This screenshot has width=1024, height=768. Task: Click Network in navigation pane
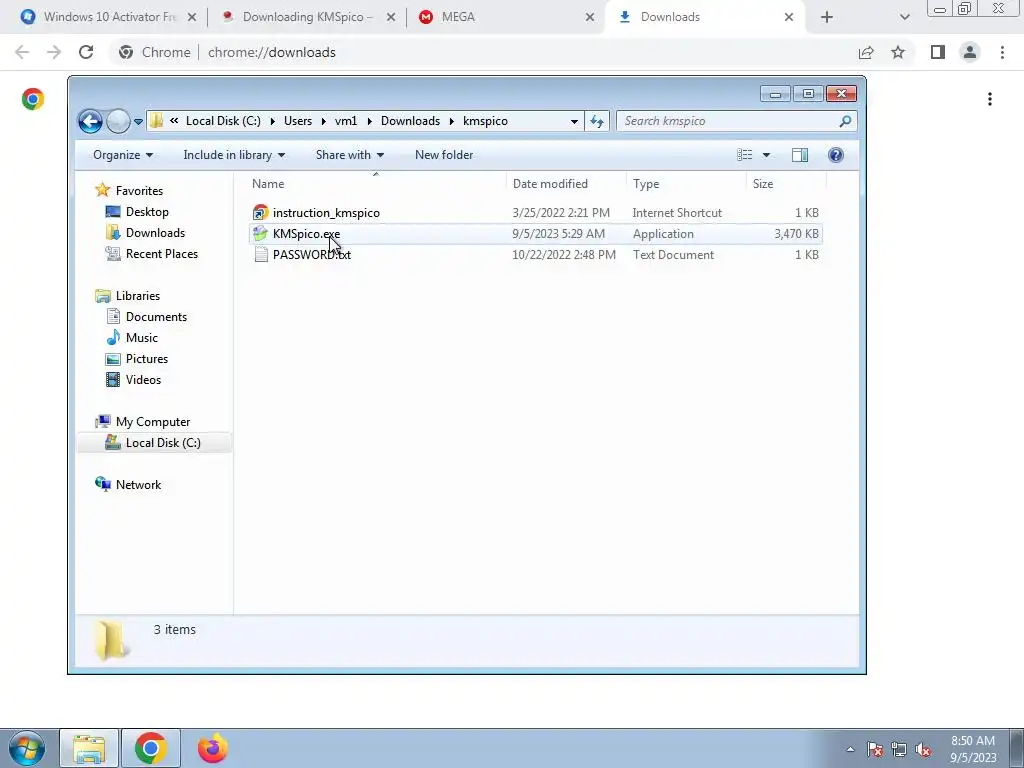coord(138,485)
